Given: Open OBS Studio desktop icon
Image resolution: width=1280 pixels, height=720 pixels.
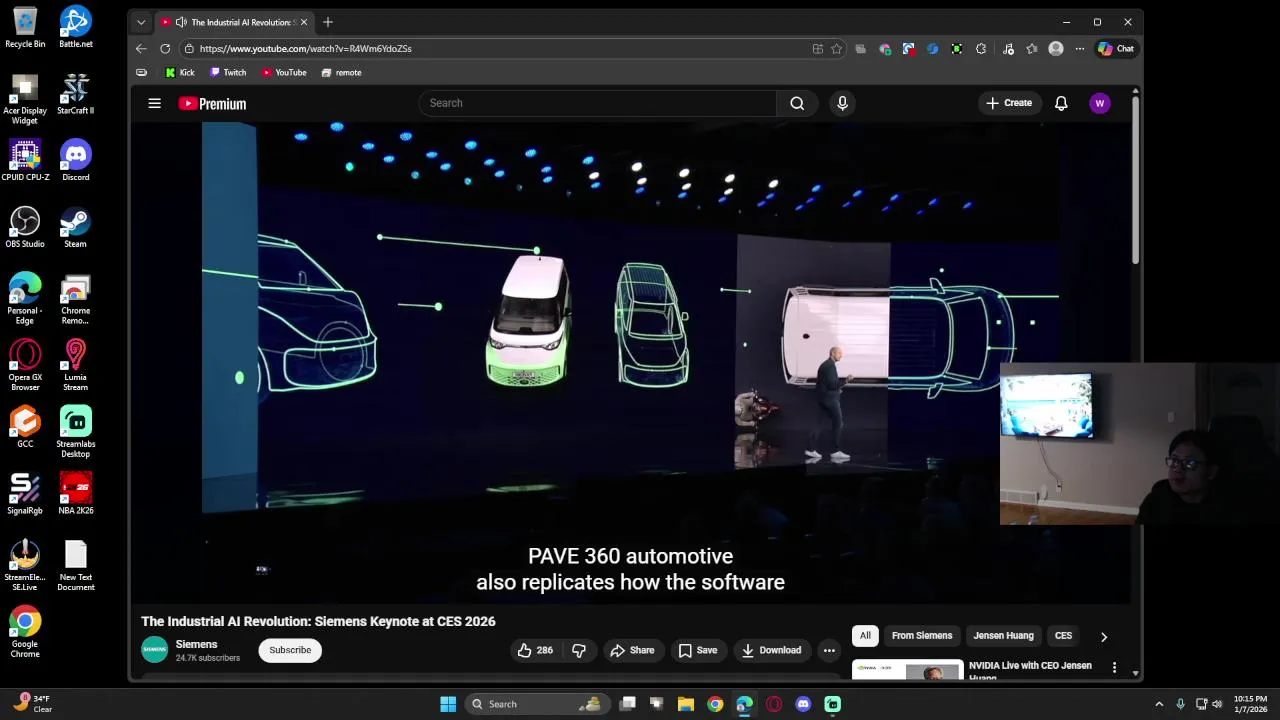Looking at the screenshot, I should pos(25,227).
